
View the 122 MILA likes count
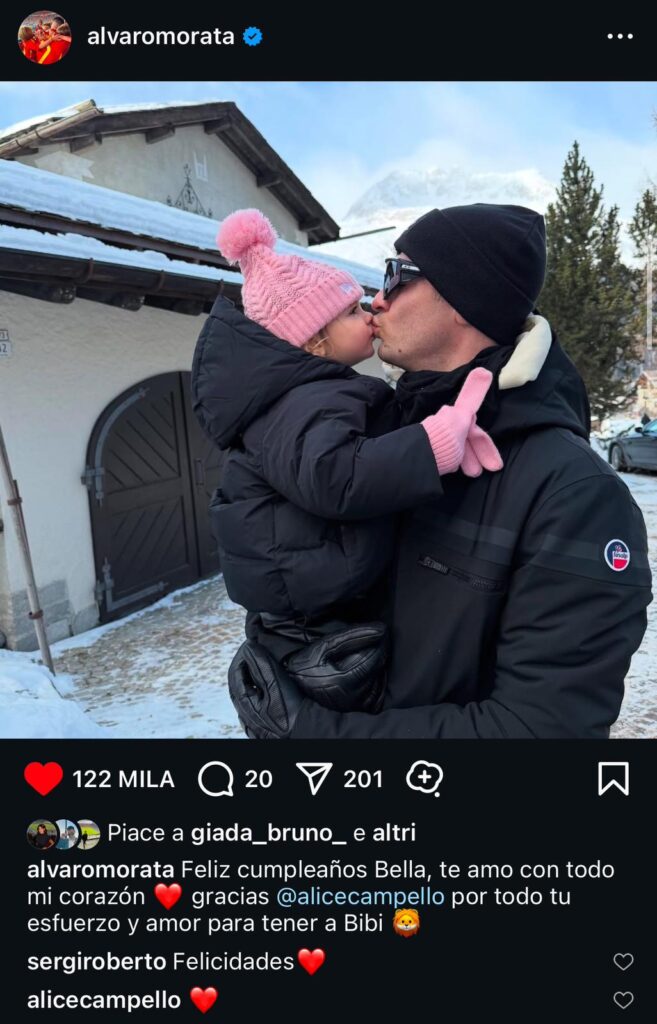[123, 779]
